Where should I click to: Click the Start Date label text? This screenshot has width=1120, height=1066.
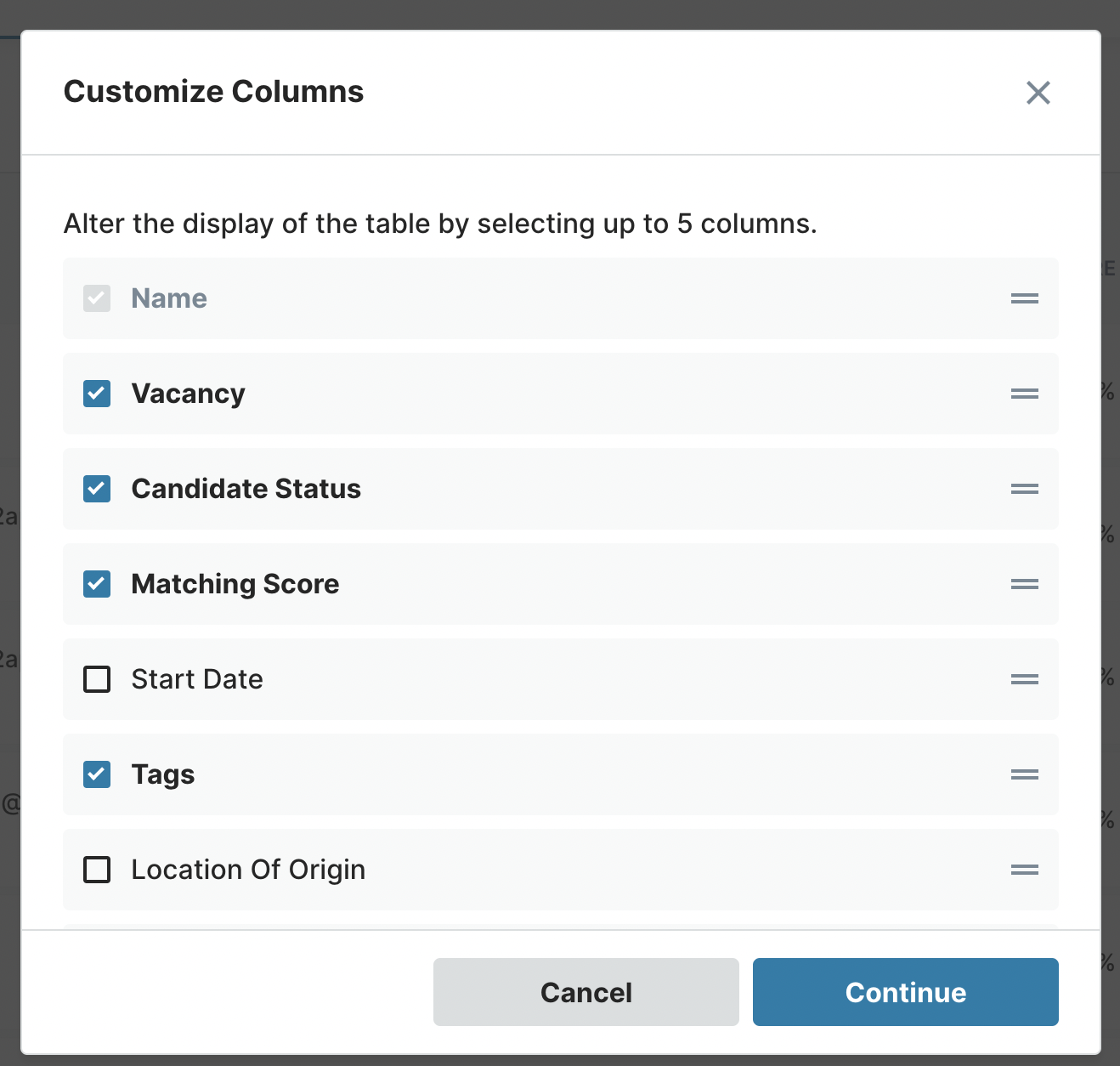[197, 679]
